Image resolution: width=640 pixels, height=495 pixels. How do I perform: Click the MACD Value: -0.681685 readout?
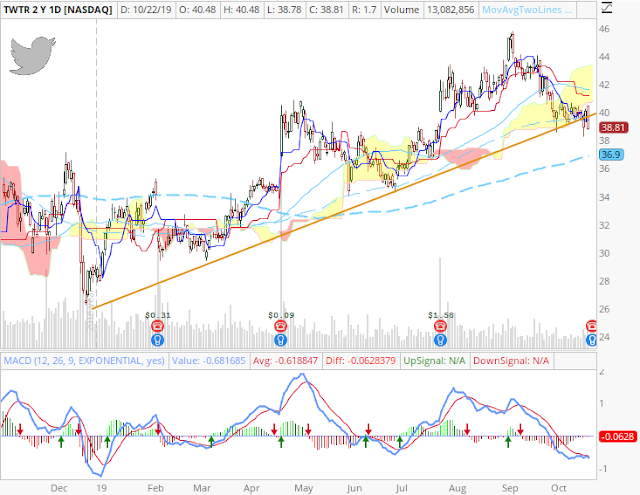point(209,361)
